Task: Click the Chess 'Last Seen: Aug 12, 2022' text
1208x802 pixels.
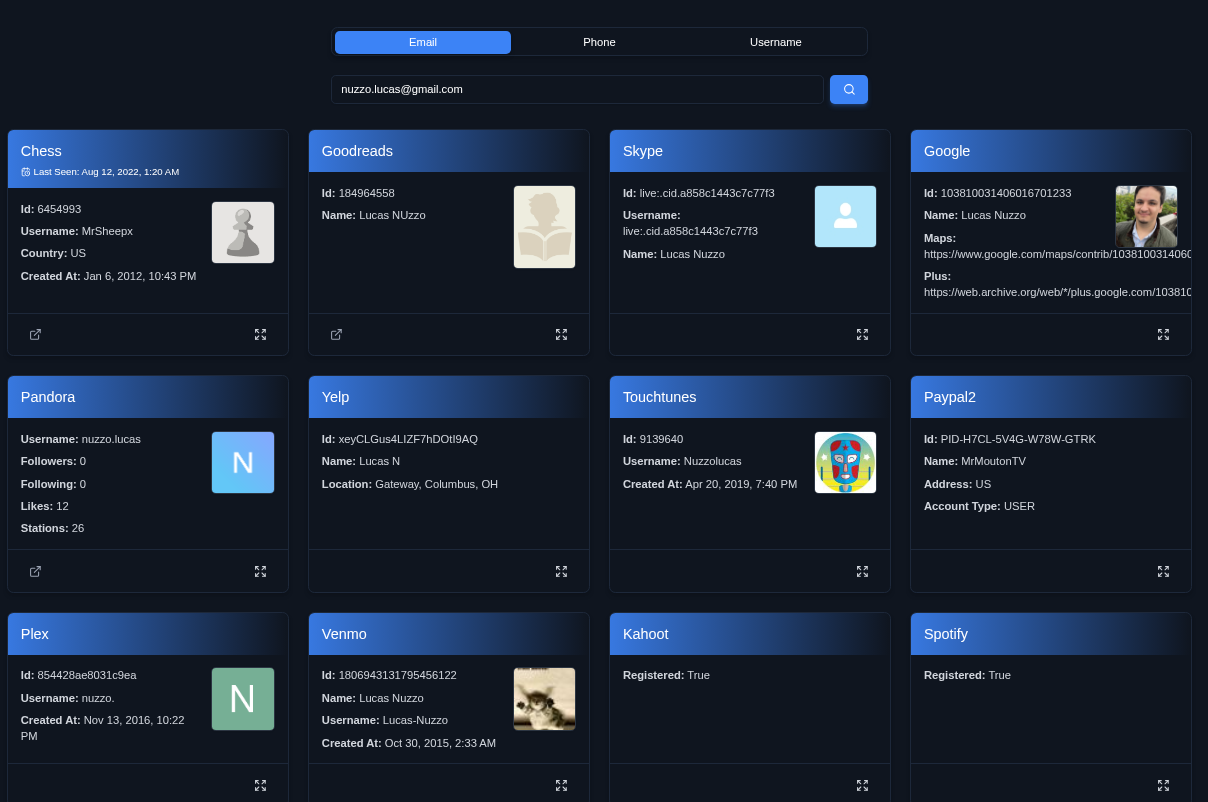Action: (100, 172)
